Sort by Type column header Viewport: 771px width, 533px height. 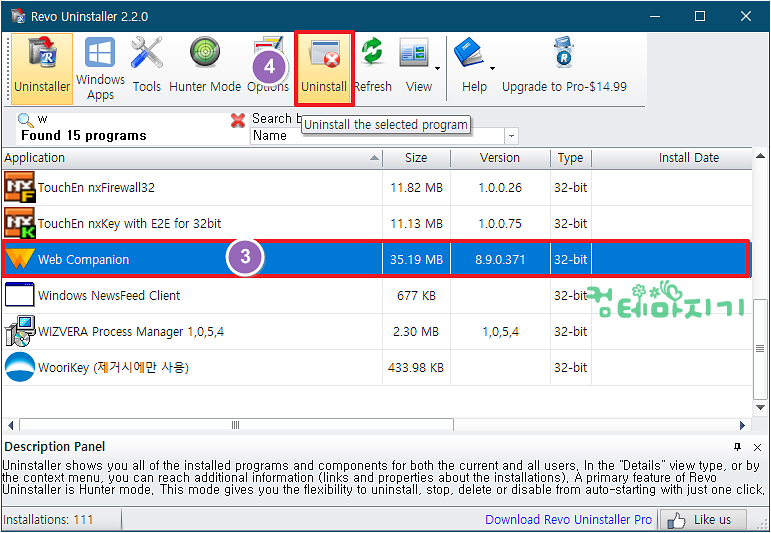(x=570, y=158)
